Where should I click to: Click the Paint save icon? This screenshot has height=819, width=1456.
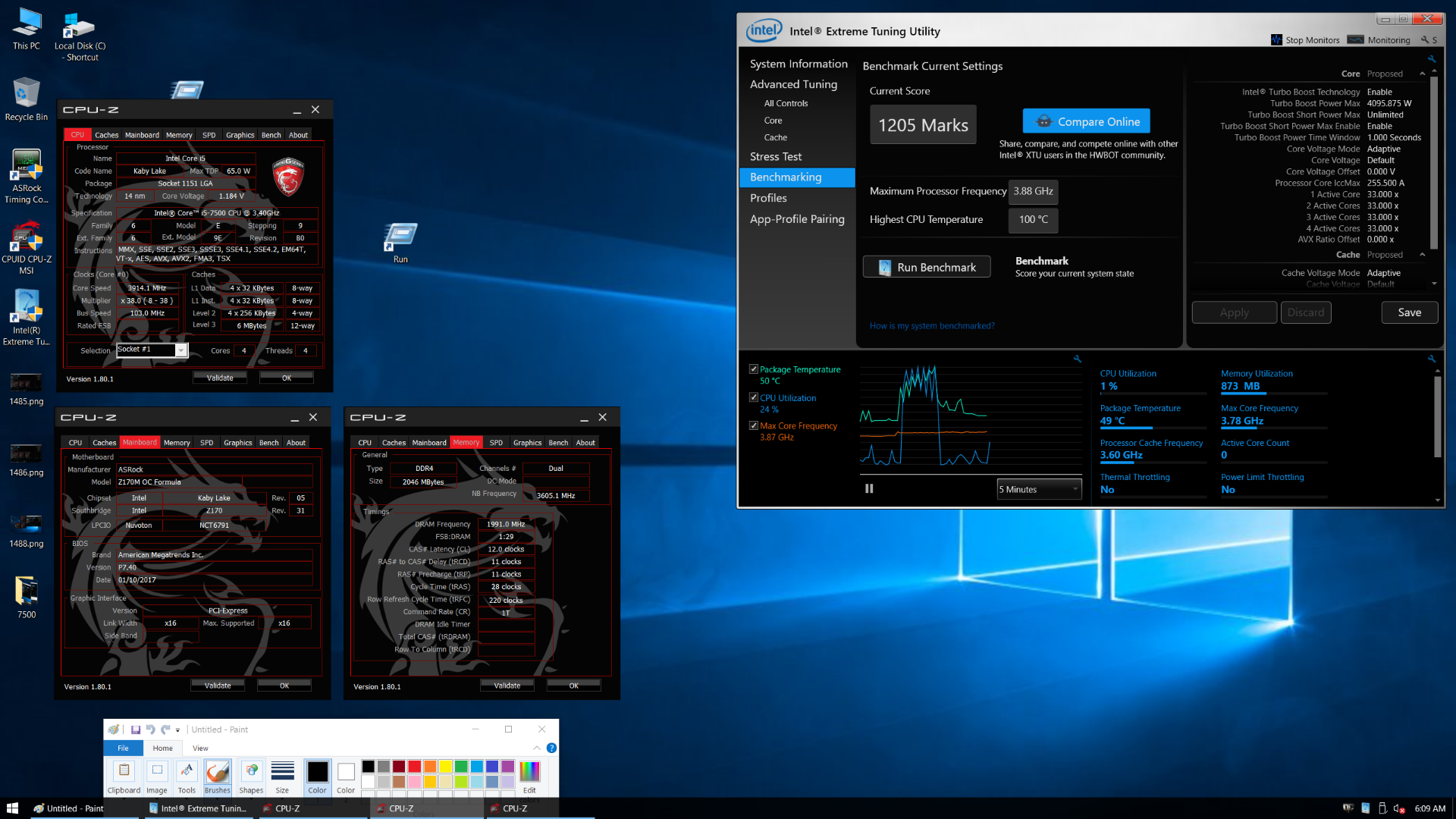click(136, 730)
